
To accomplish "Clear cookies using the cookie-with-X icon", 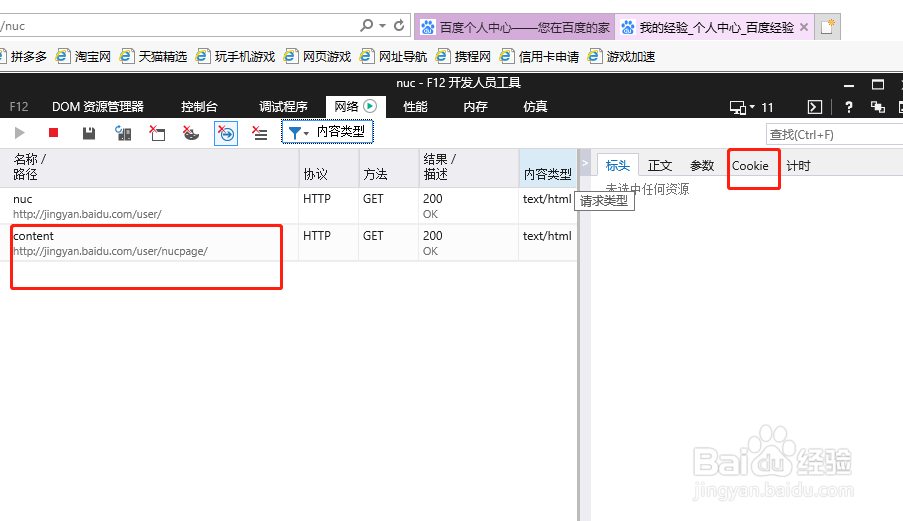I will (191, 134).
